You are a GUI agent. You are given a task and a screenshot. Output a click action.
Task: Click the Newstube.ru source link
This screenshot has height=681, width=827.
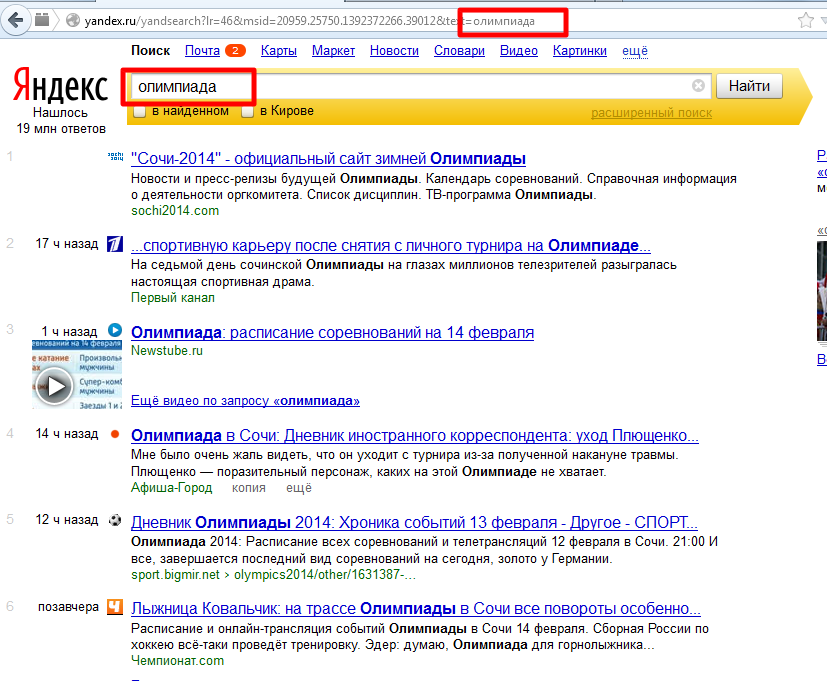click(167, 350)
